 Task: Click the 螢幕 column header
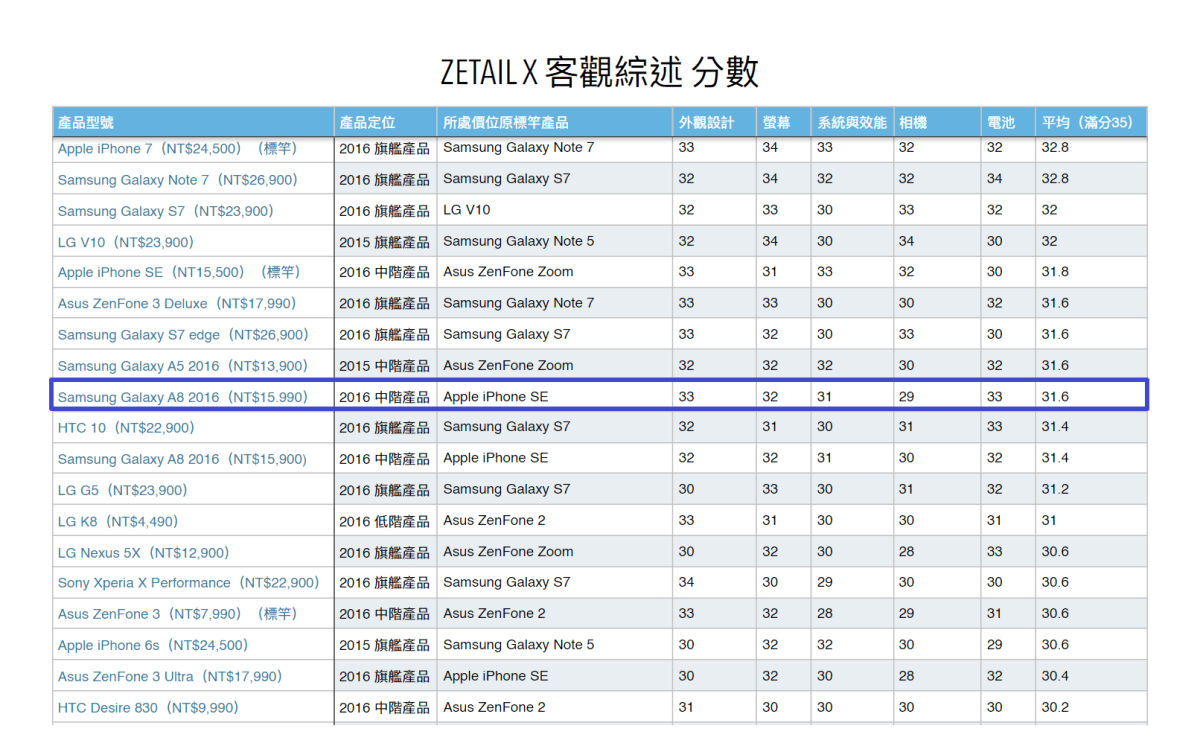tap(776, 122)
